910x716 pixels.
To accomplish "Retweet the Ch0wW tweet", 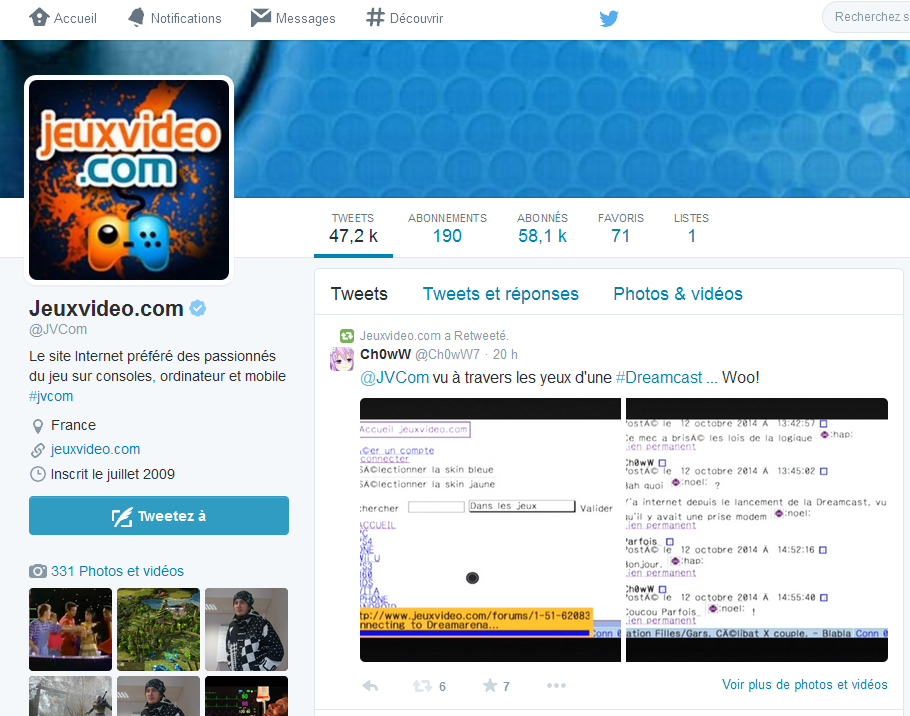I will [422, 686].
